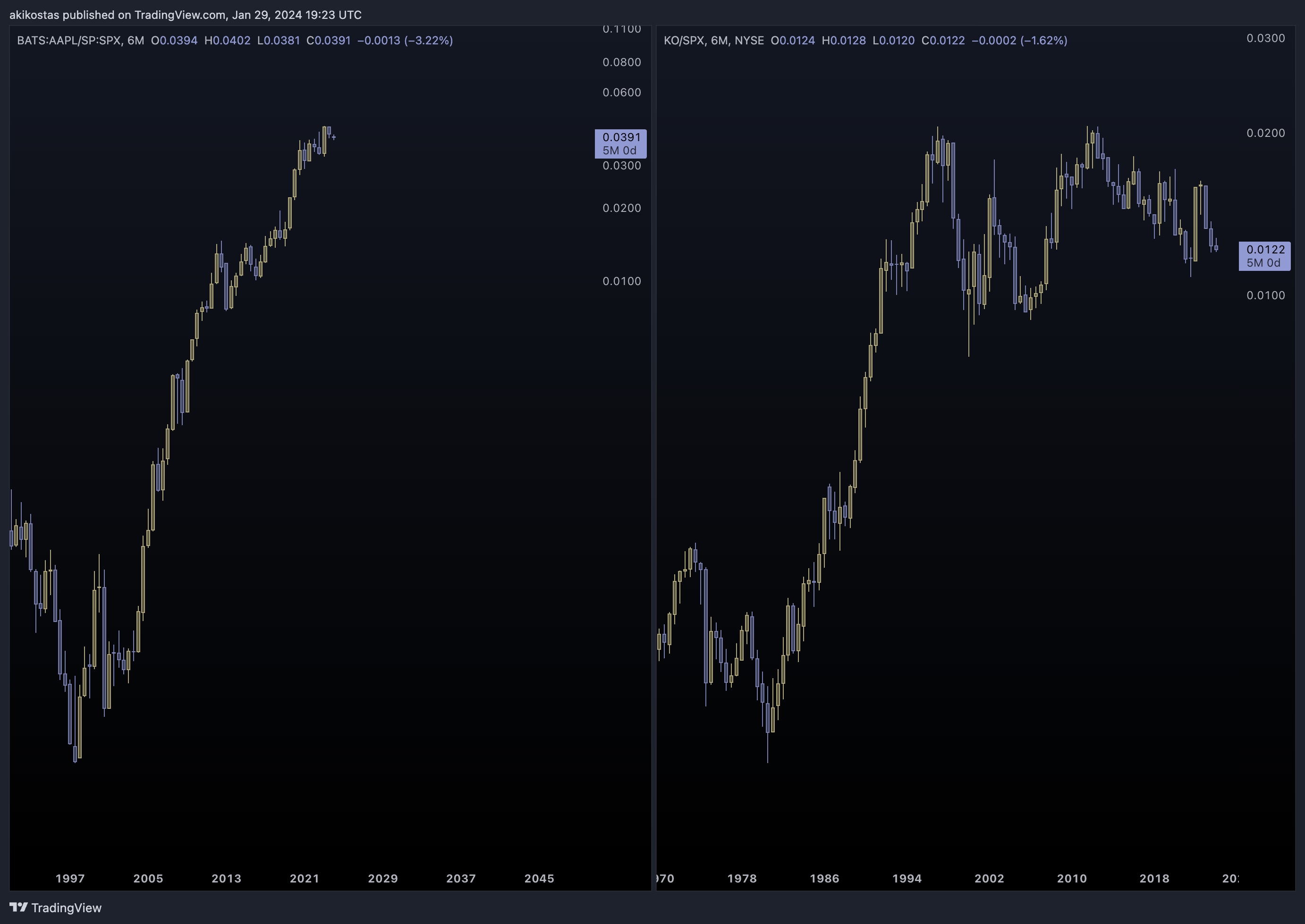Click the C0.0391 close value on AAPL chart
Image resolution: width=1305 pixels, height=924 pixels.
tap(329, 41)
